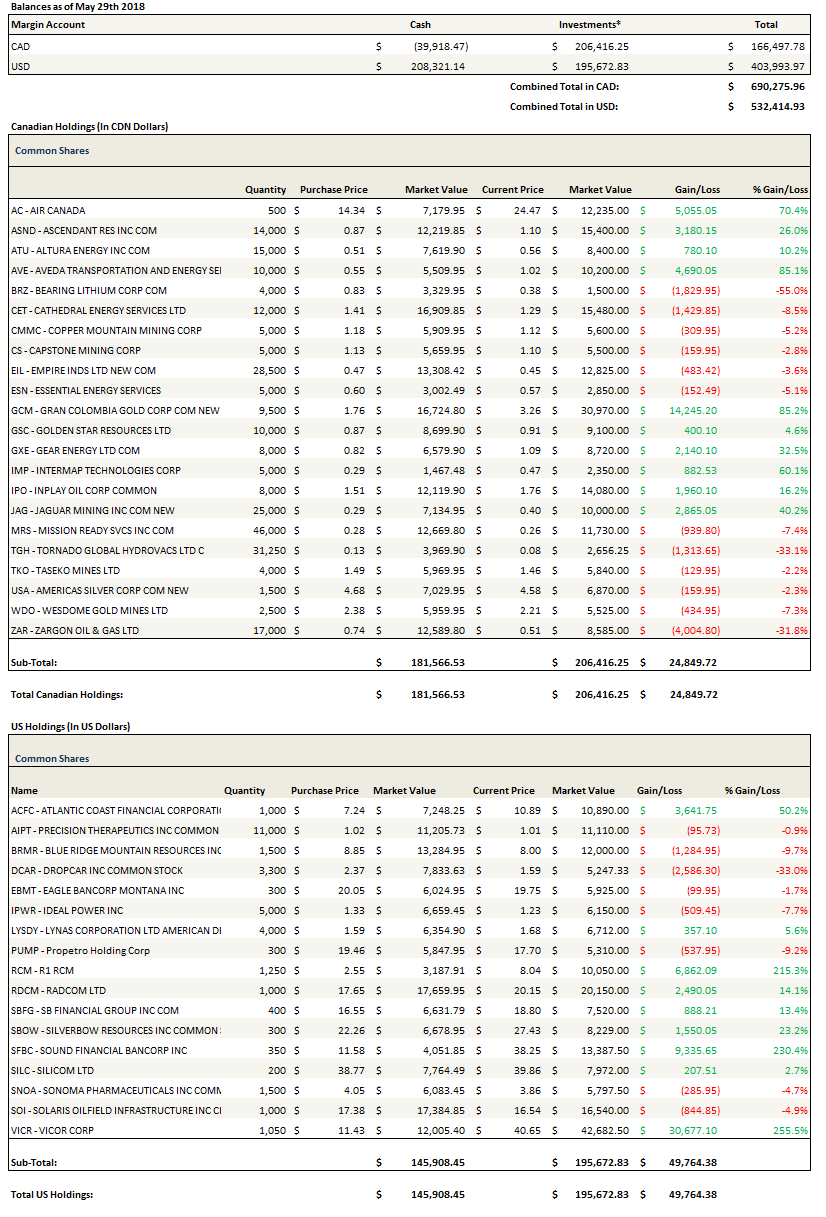Click the Quantity header in Canadian Holdings

click(x=265, y=190)
